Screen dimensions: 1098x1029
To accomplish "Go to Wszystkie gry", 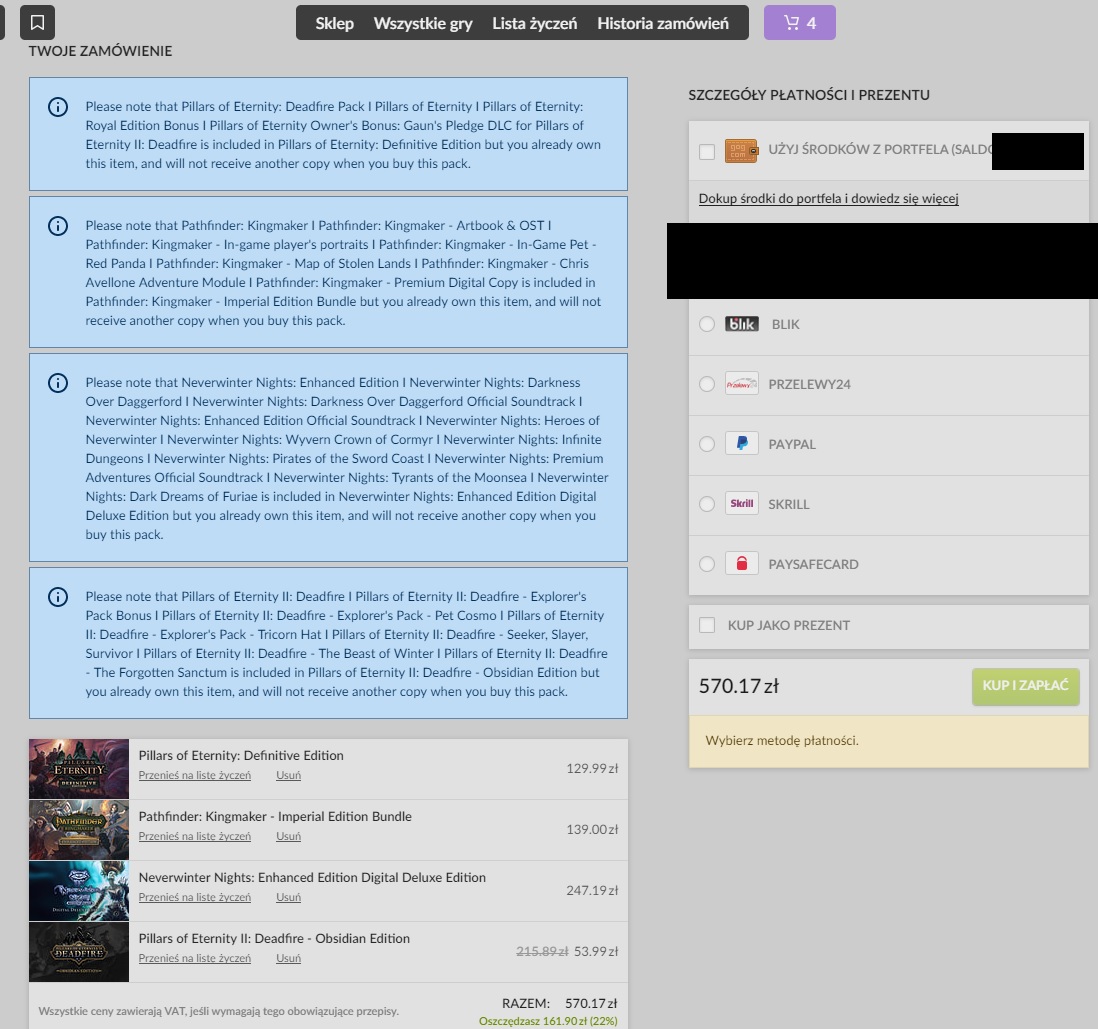I will tap(423, 23).
